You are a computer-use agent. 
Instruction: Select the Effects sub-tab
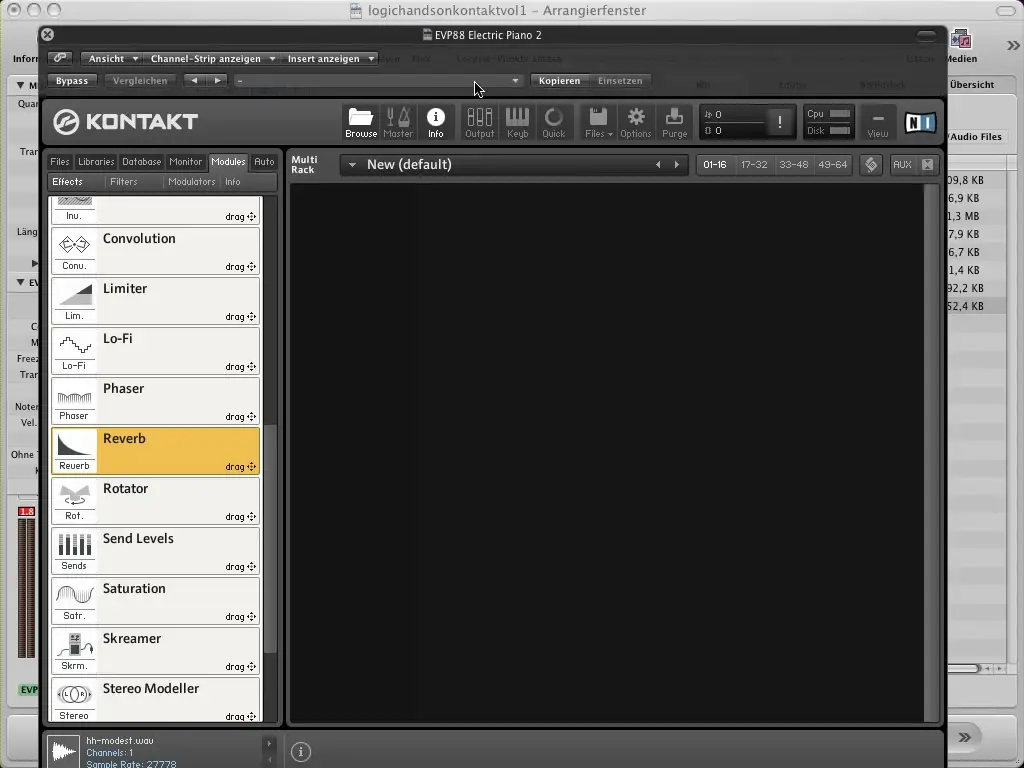point(67,182)
